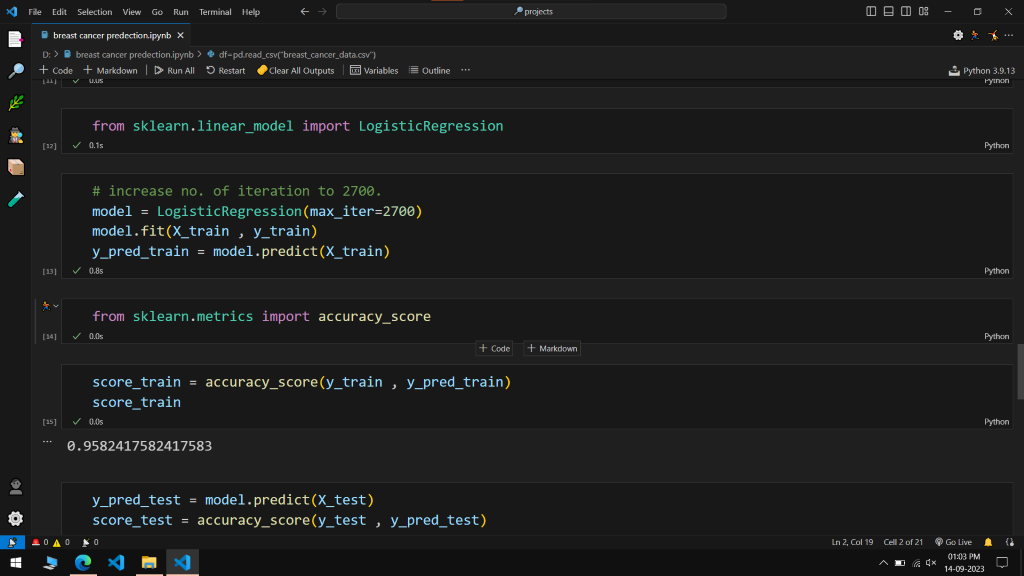
Task: Open the Help menu
Action: coord(251,12)
